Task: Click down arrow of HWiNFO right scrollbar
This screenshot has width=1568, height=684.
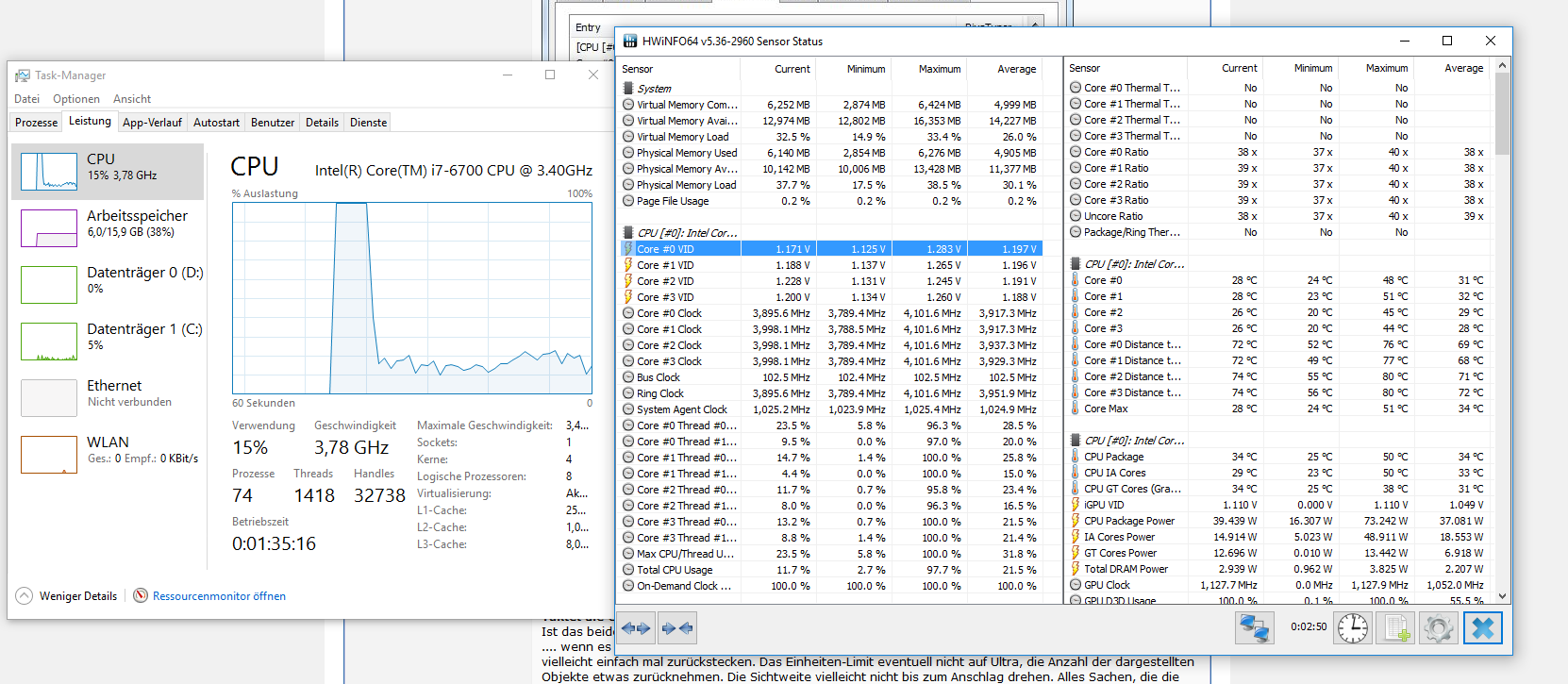Action: click(1503, 596)
